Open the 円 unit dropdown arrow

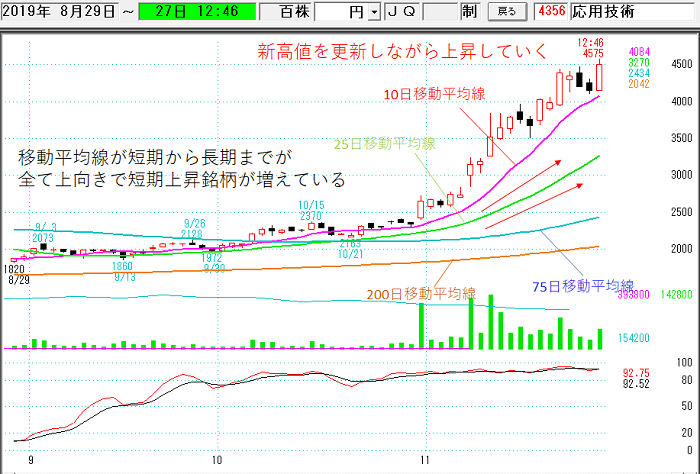374,13
